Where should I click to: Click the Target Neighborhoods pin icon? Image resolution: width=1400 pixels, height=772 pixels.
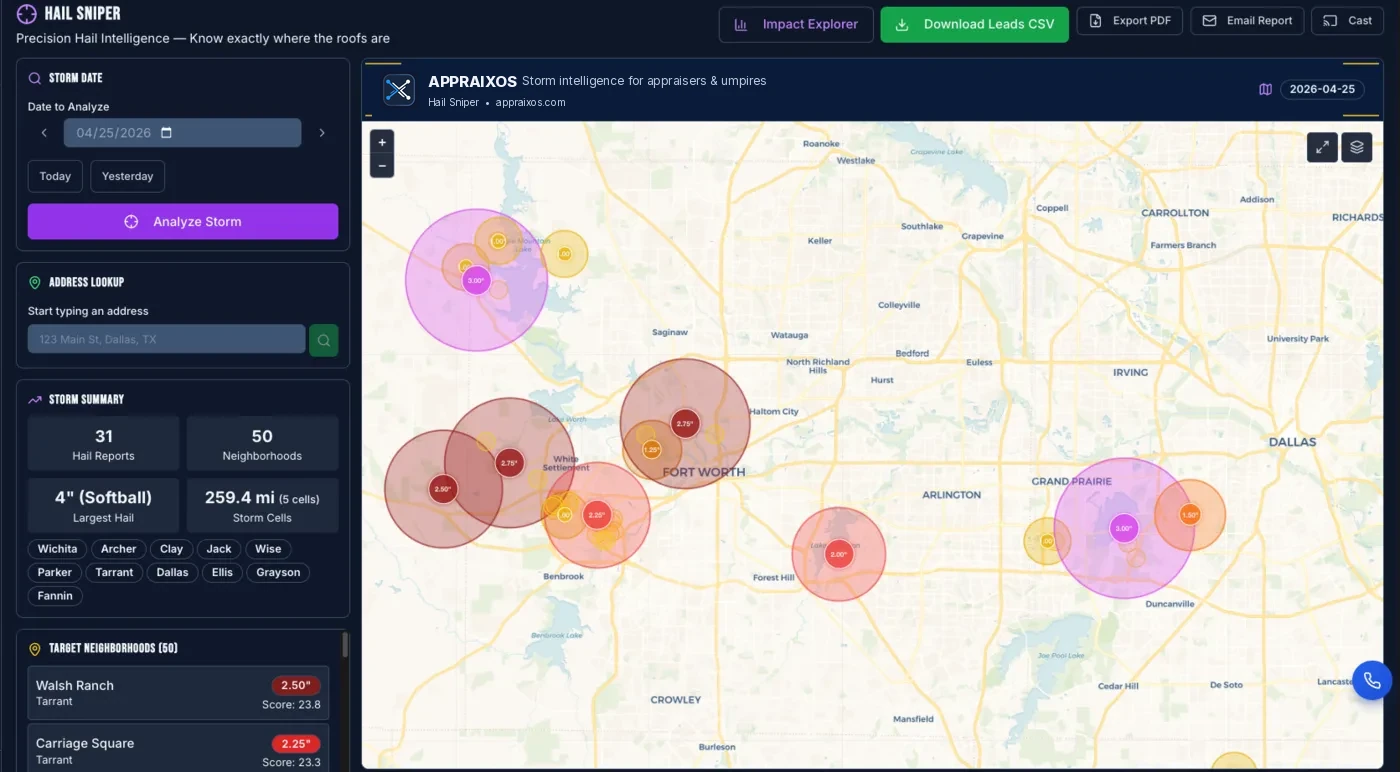point(35,649)
